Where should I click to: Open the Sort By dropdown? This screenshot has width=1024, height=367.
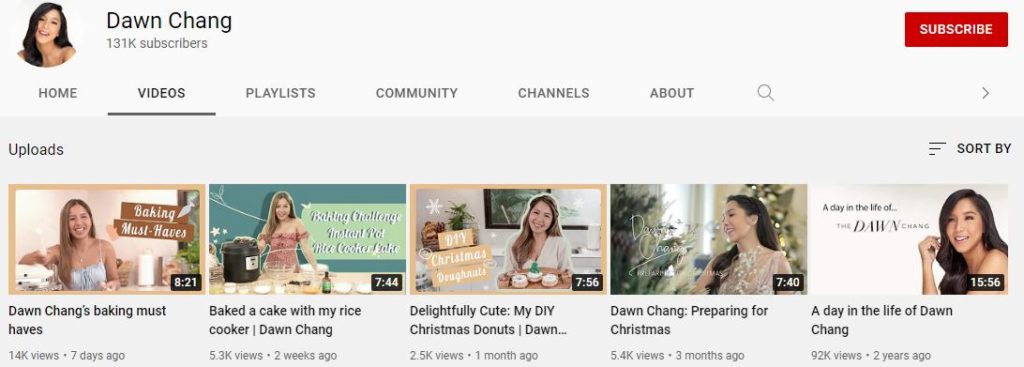(x=970, y=149)
